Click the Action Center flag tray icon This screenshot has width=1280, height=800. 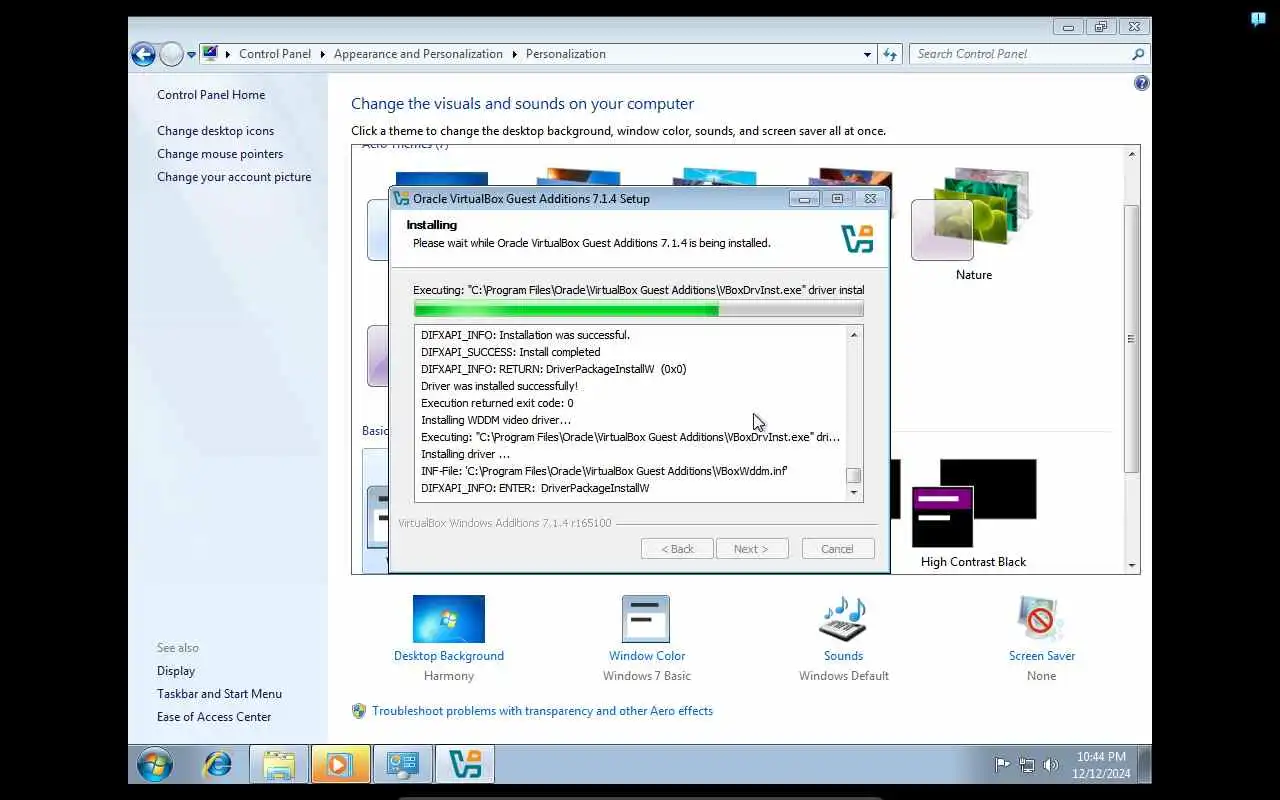pyautogui.click(x=1002, y=765)
